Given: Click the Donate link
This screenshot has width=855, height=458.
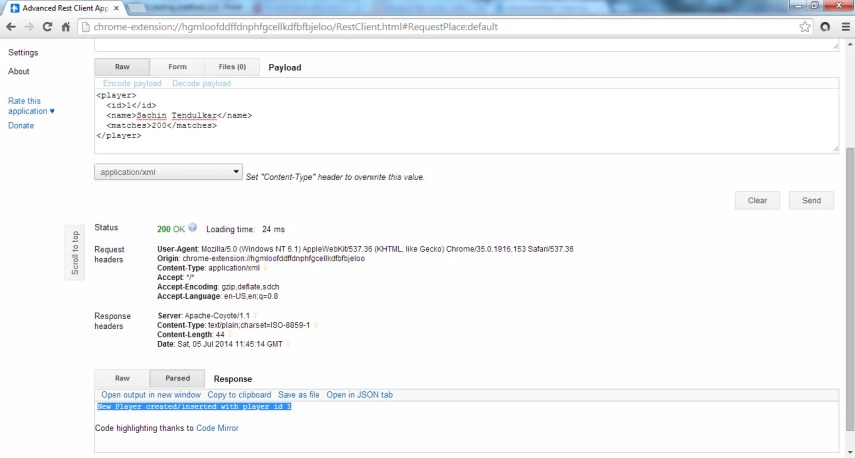Looking at the screenshot, I should [21, 125].
